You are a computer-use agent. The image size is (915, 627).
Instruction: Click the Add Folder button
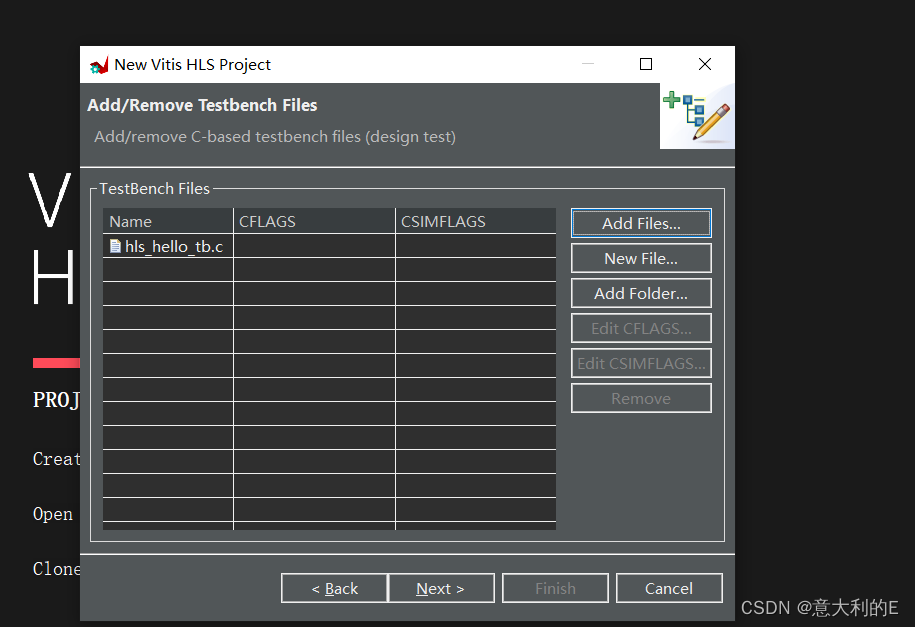point(641,293)
